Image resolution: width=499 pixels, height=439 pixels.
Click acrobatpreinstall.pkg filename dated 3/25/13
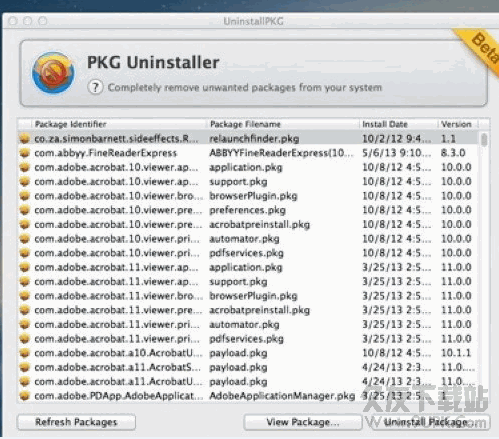(259, 310)
